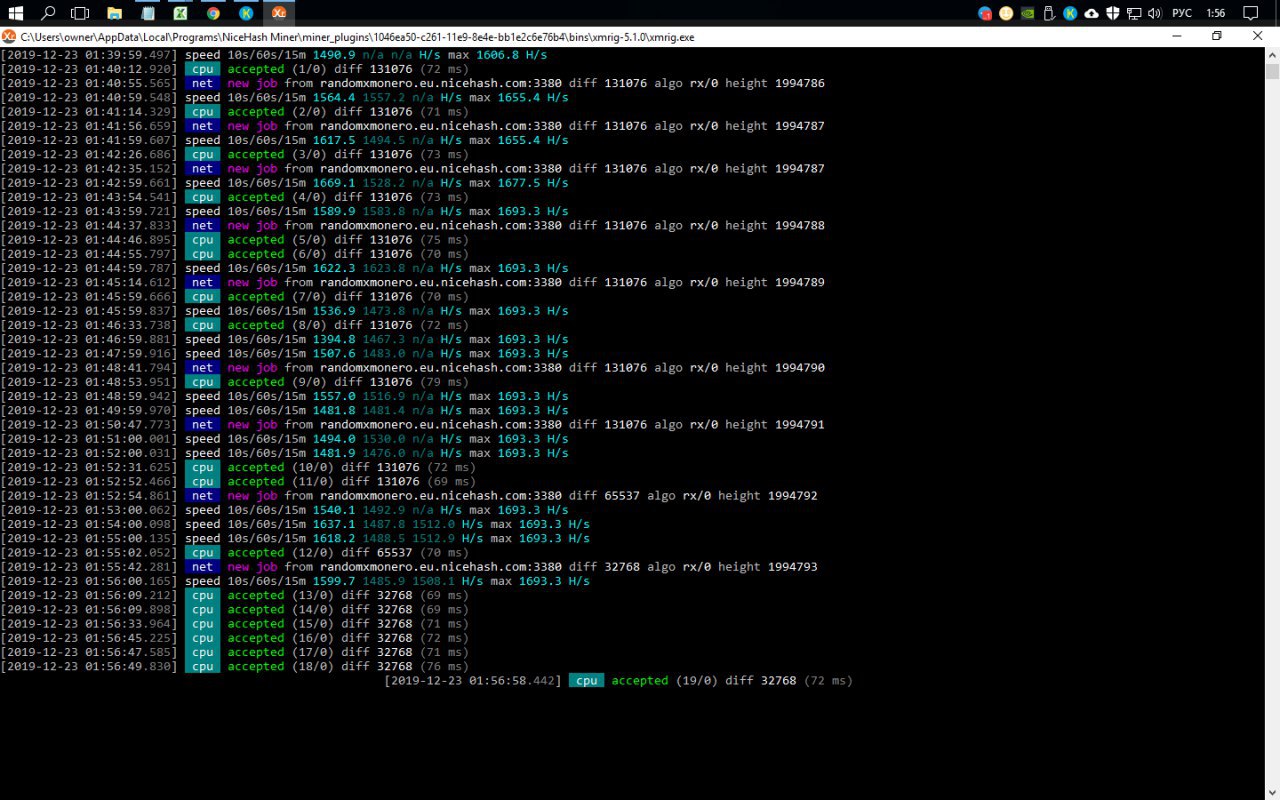Open Windows Security shield tray icon
Screen dimensions: 1280x800
pos(1112,13)
